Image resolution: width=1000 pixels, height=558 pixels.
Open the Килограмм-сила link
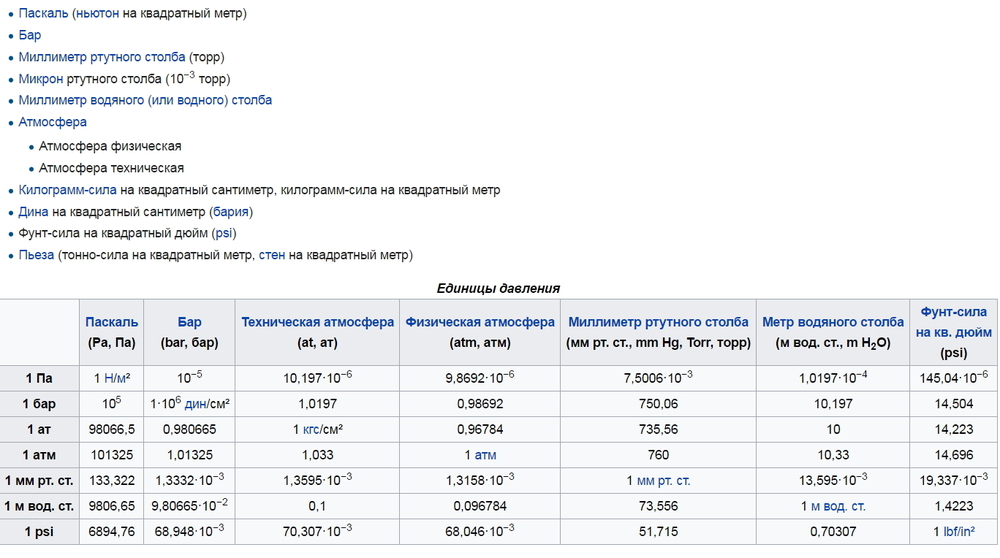68,189
